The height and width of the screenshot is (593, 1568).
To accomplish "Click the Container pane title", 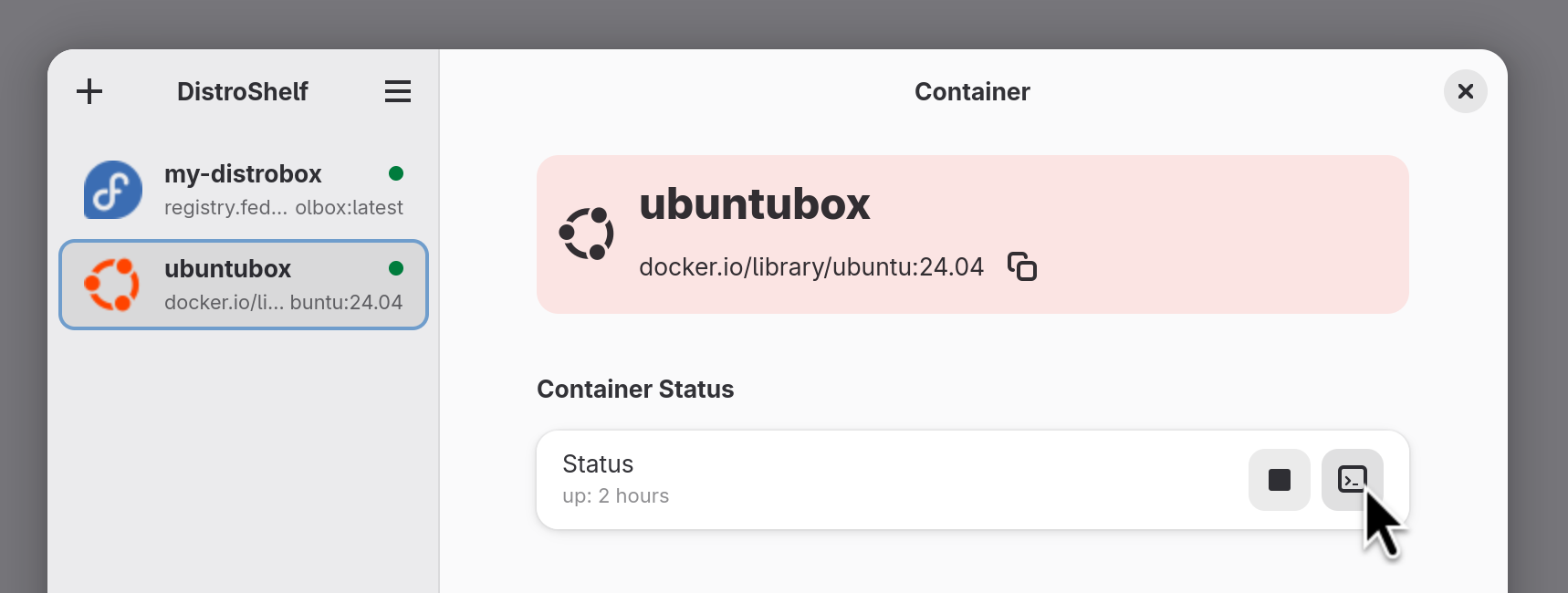I will [972, 91].
